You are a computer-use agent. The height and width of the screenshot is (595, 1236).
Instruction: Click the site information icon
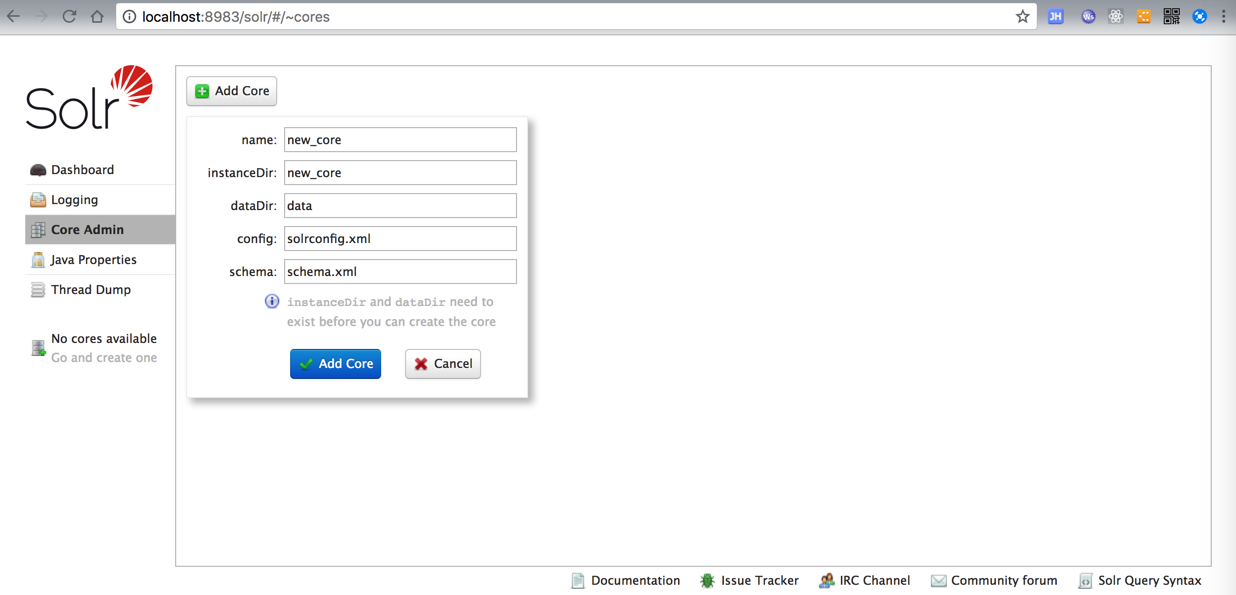coord(129,17)
